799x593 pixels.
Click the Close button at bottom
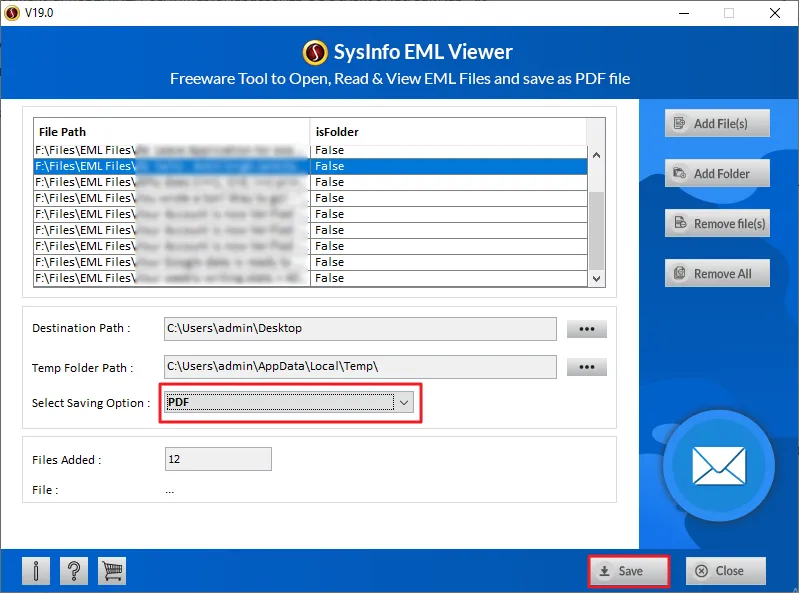(x=726, y=571)
